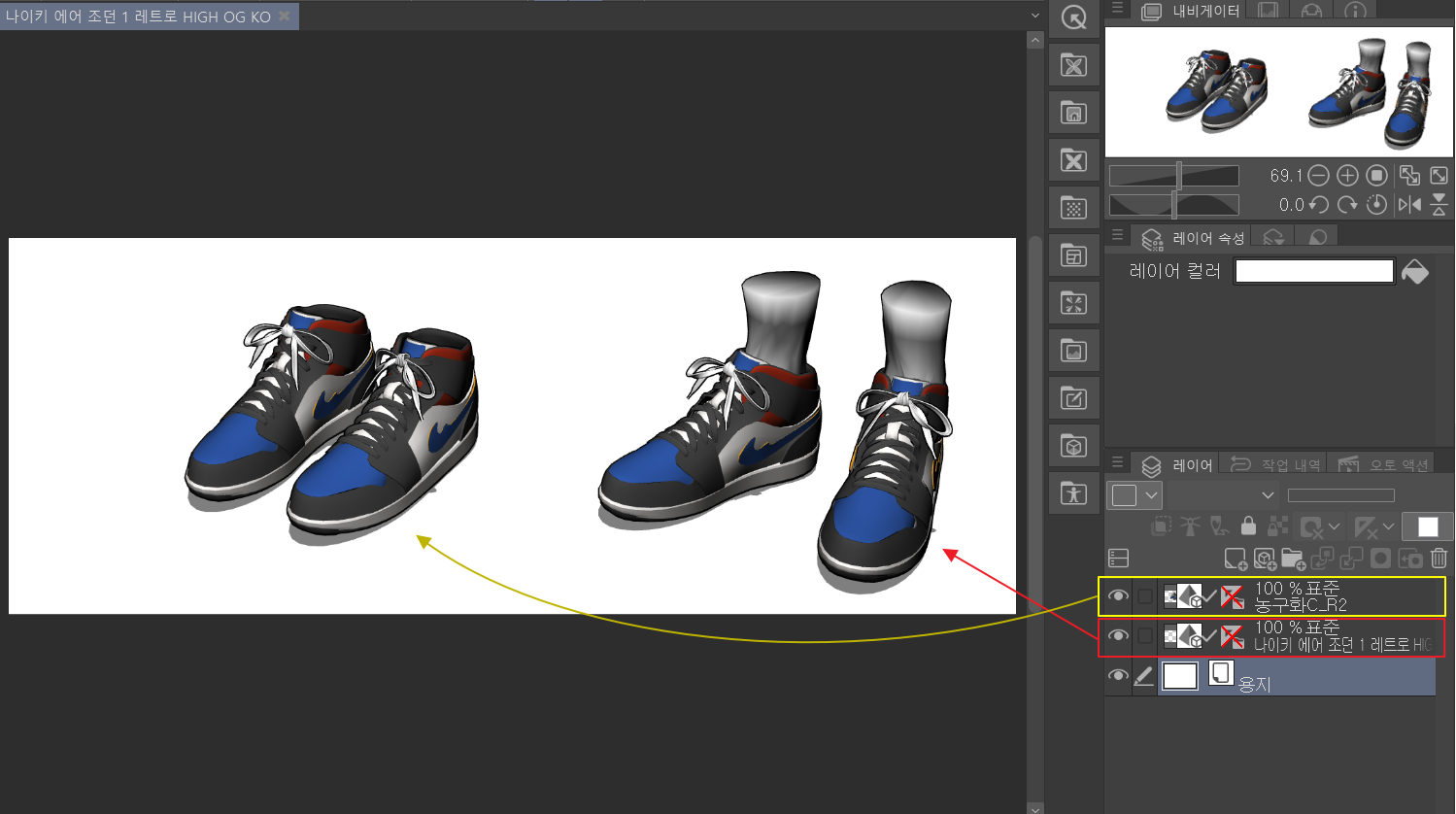Open material folder with image picture icon
The width and height of the screenshot is (1456, 814).
[1073, 351]
